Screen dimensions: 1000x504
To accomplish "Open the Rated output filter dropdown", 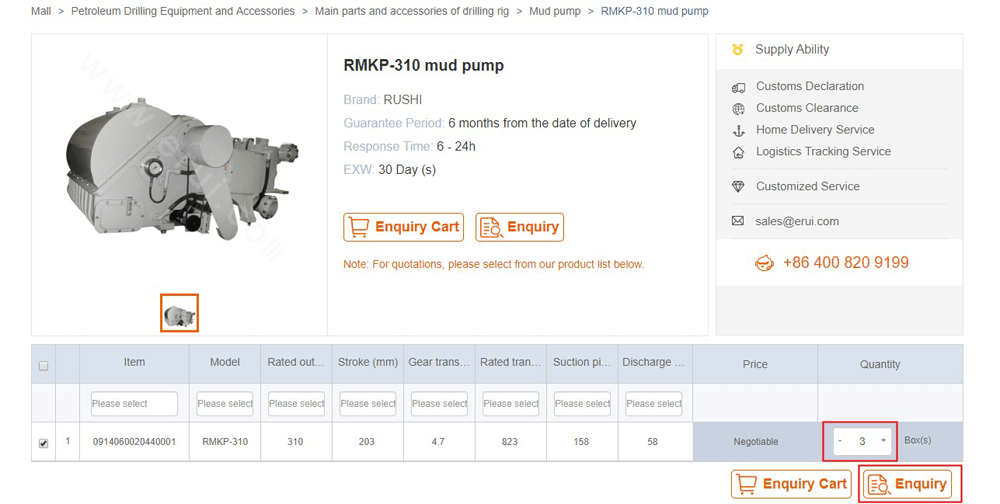I will (x=296, y=403).
